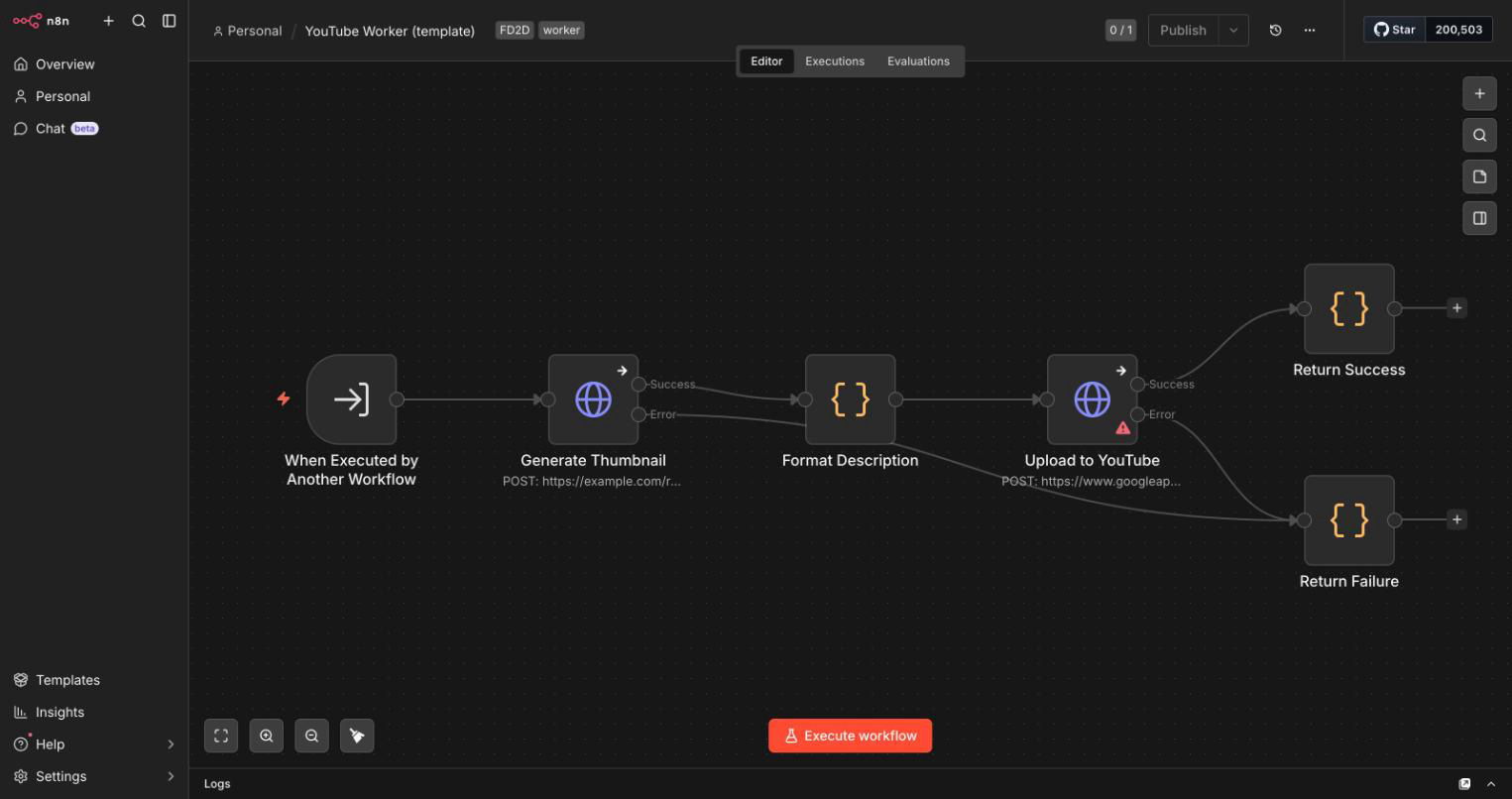
Task: Click the 'Return Failure' node label
Action: tap(1348, 581)
